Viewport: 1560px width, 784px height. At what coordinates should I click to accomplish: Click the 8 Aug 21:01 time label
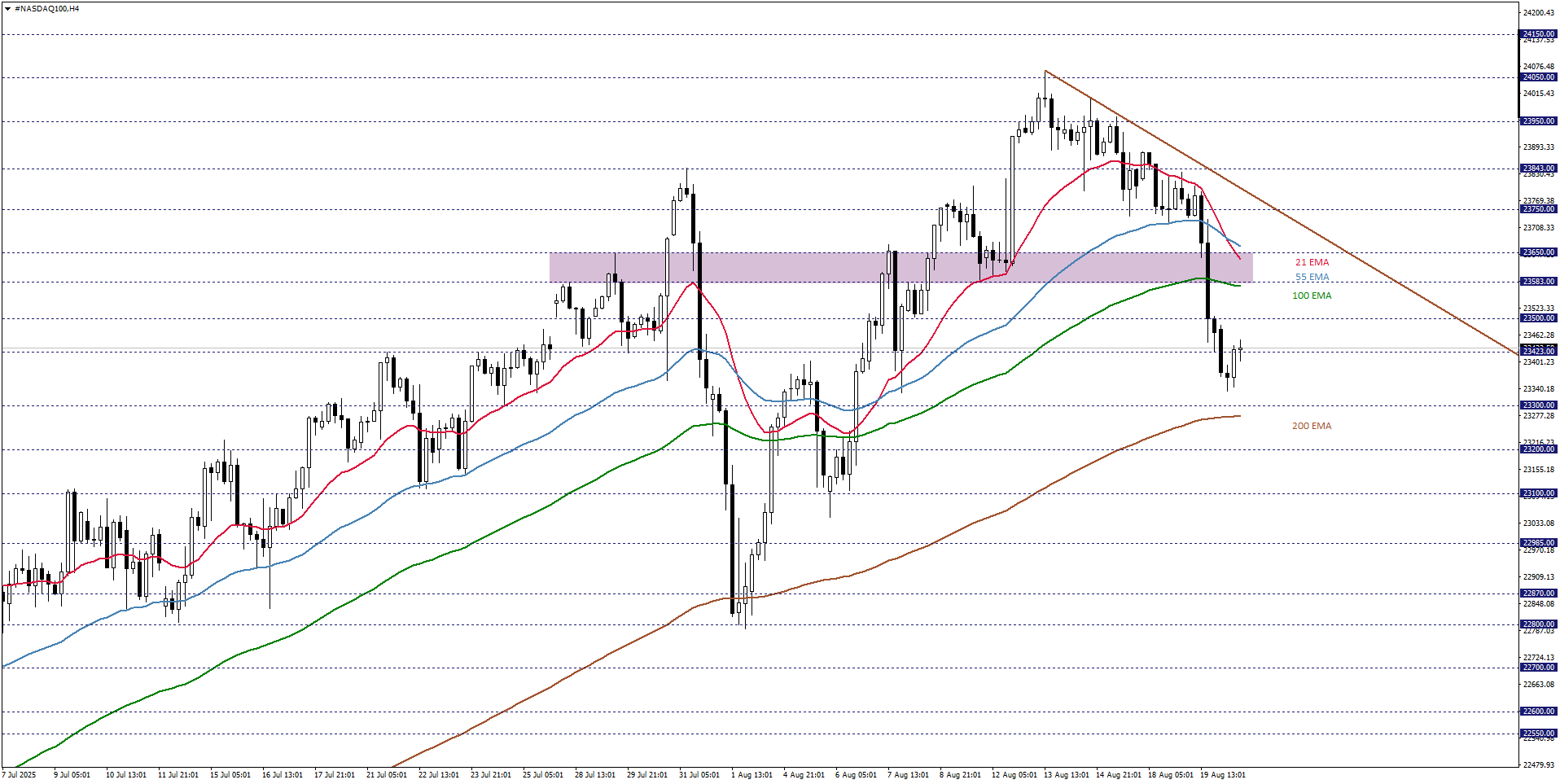tap(960, 775)
